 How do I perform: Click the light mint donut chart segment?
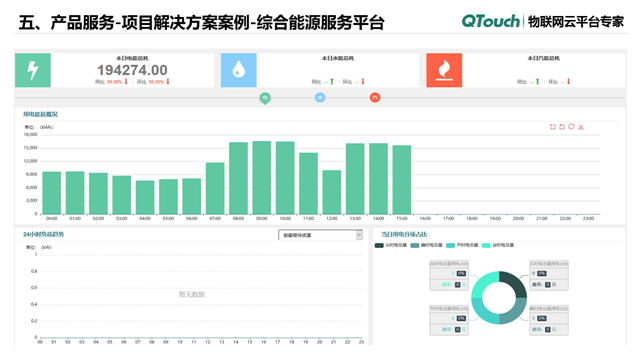483,283
